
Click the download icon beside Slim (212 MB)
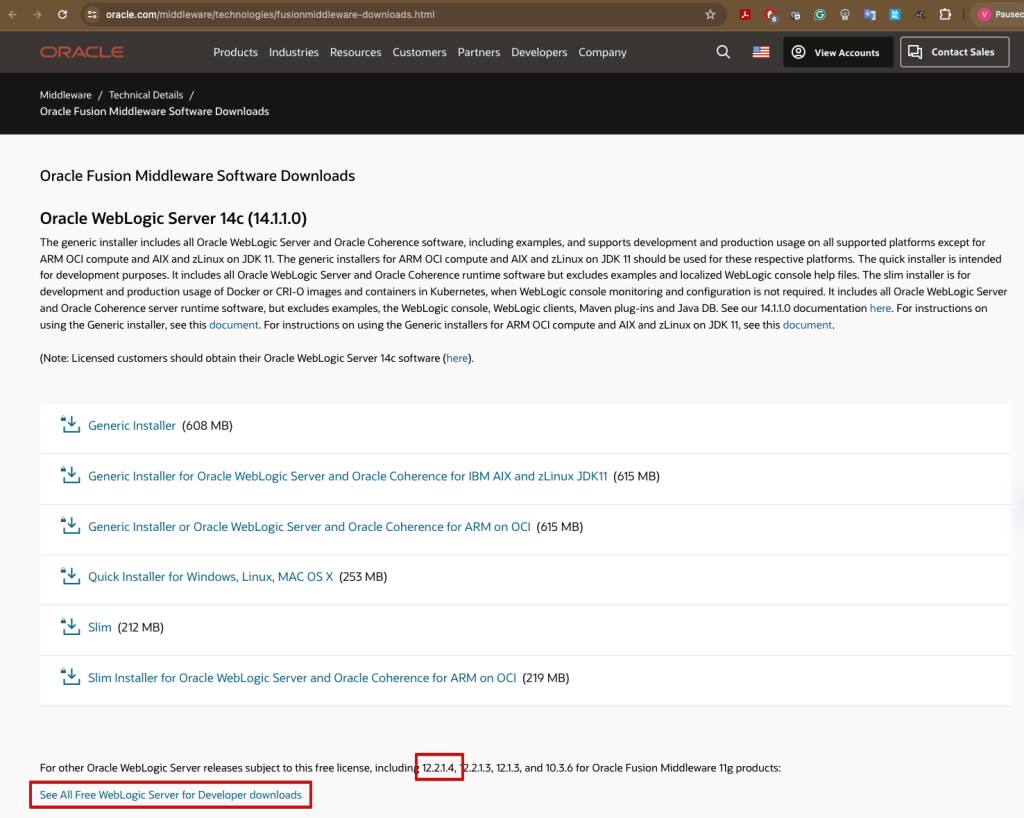point(70,627)
